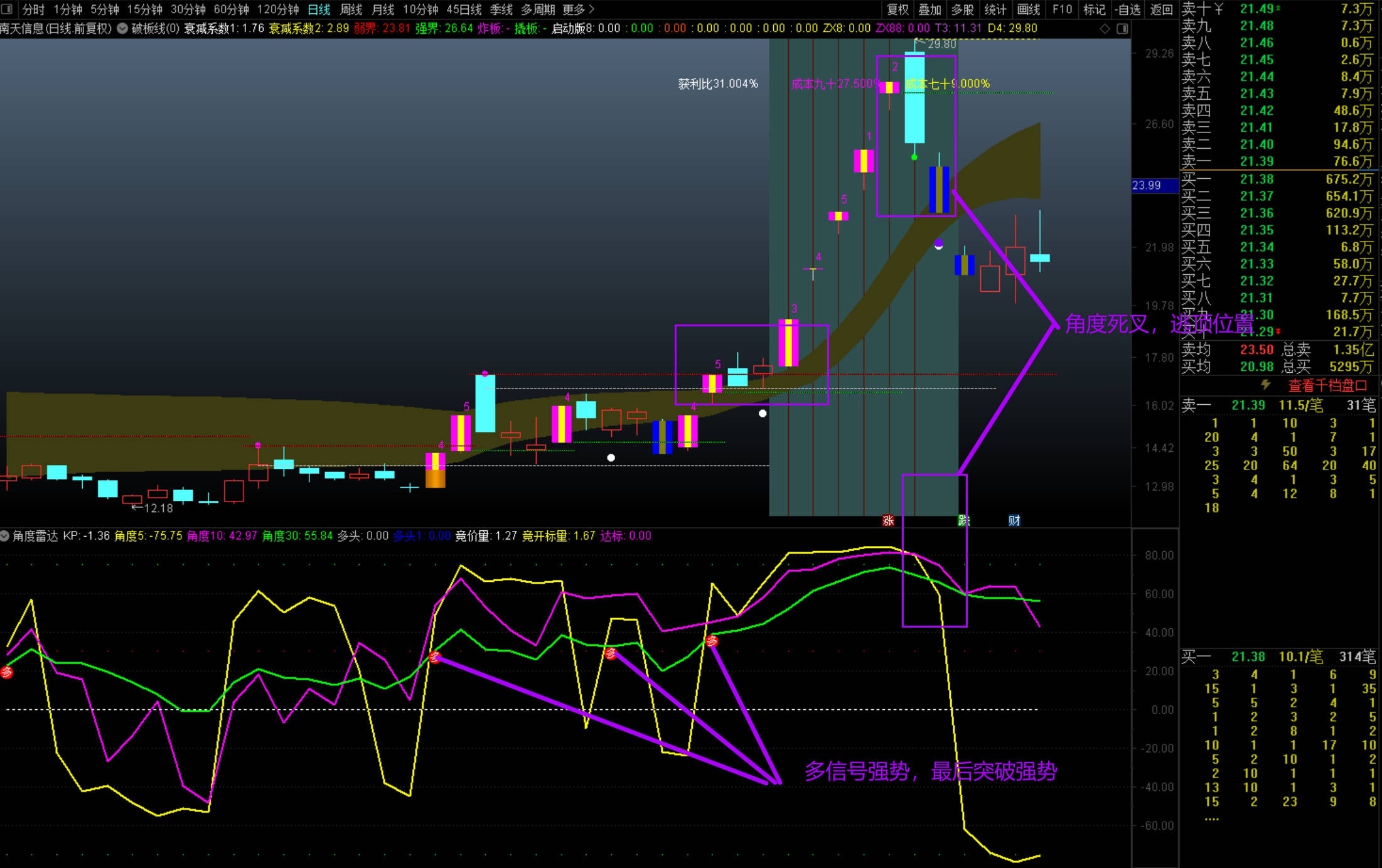Select the 60分钟 period tab
The height and width of the screenshot is (868, 1382).
[x=232, y=9]
